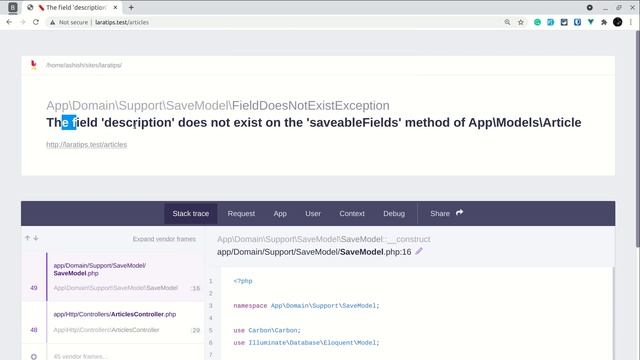Jump to next frame with down arrow

(36, 238)
